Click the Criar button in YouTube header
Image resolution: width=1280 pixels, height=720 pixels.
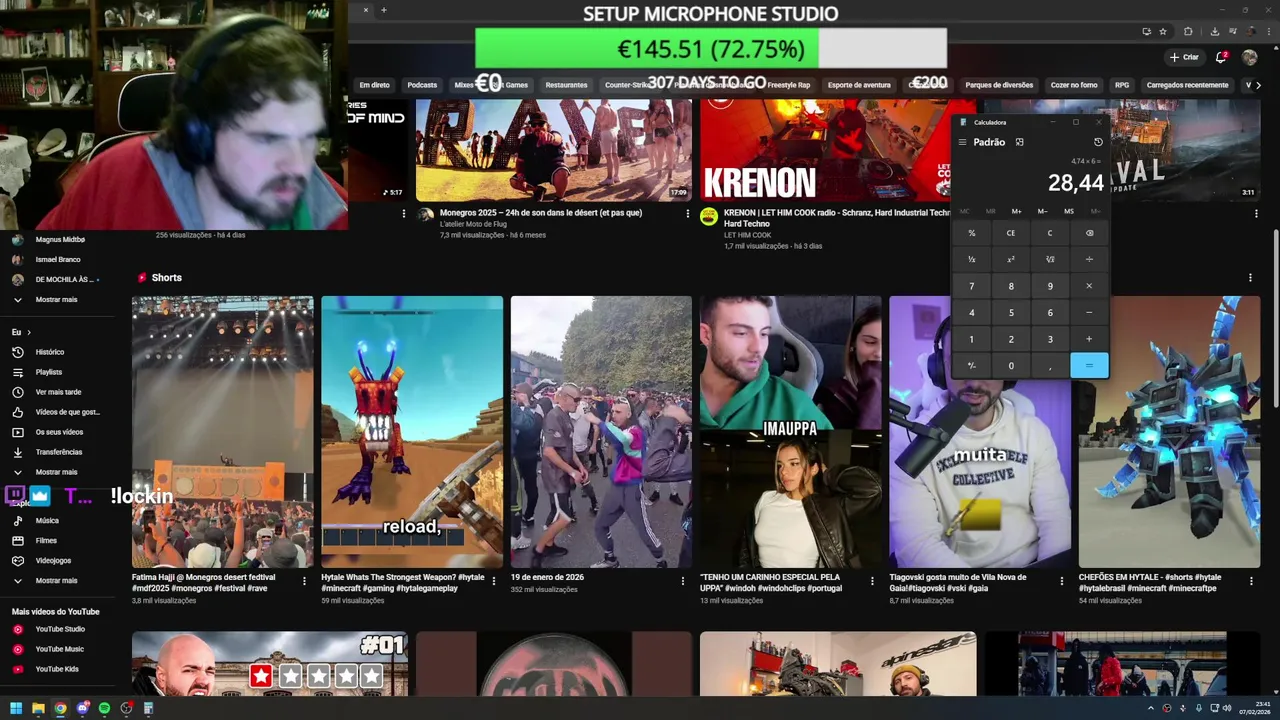point(1184,57)
